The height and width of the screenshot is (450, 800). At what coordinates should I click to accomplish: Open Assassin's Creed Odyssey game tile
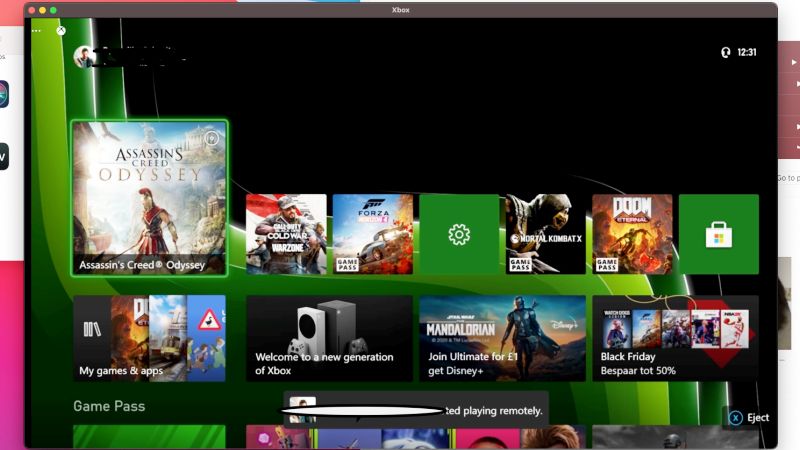coord(149,198)
